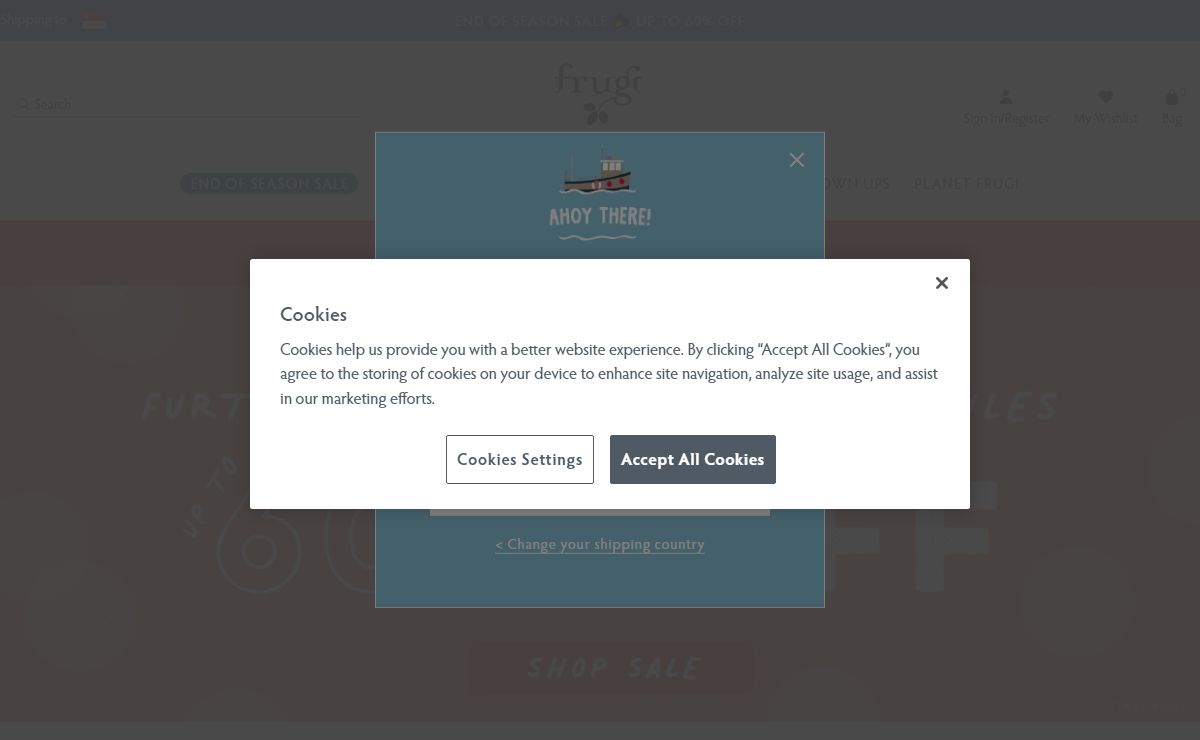Click the Frugi logo
The width and height of the screenshot is (1200, 740).
coord(598,94)
